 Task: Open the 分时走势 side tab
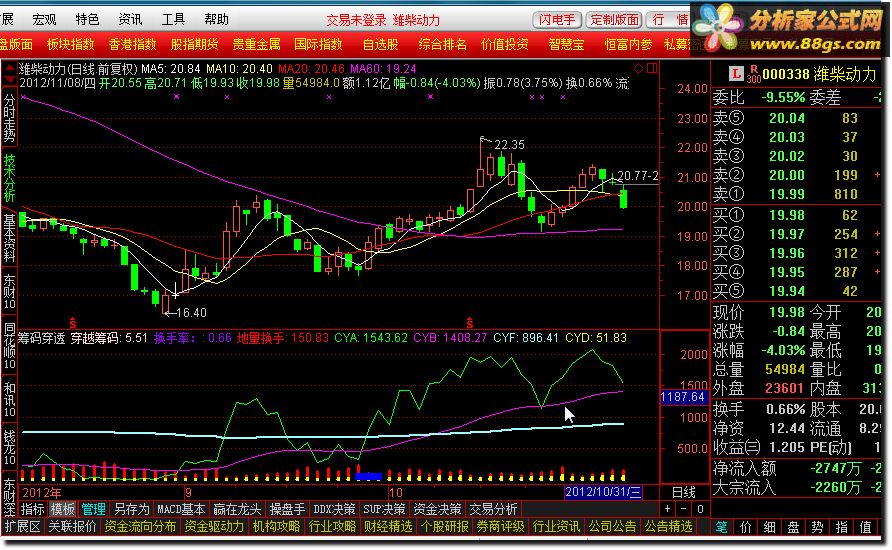[x=10, y=118]
